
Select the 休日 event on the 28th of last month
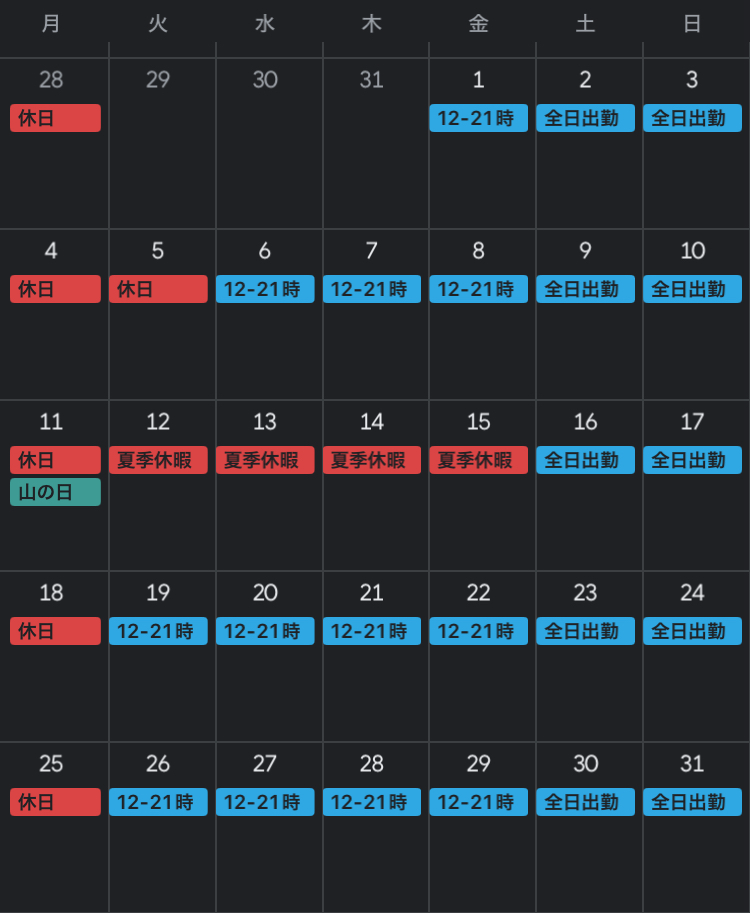[x=55, y=118]
